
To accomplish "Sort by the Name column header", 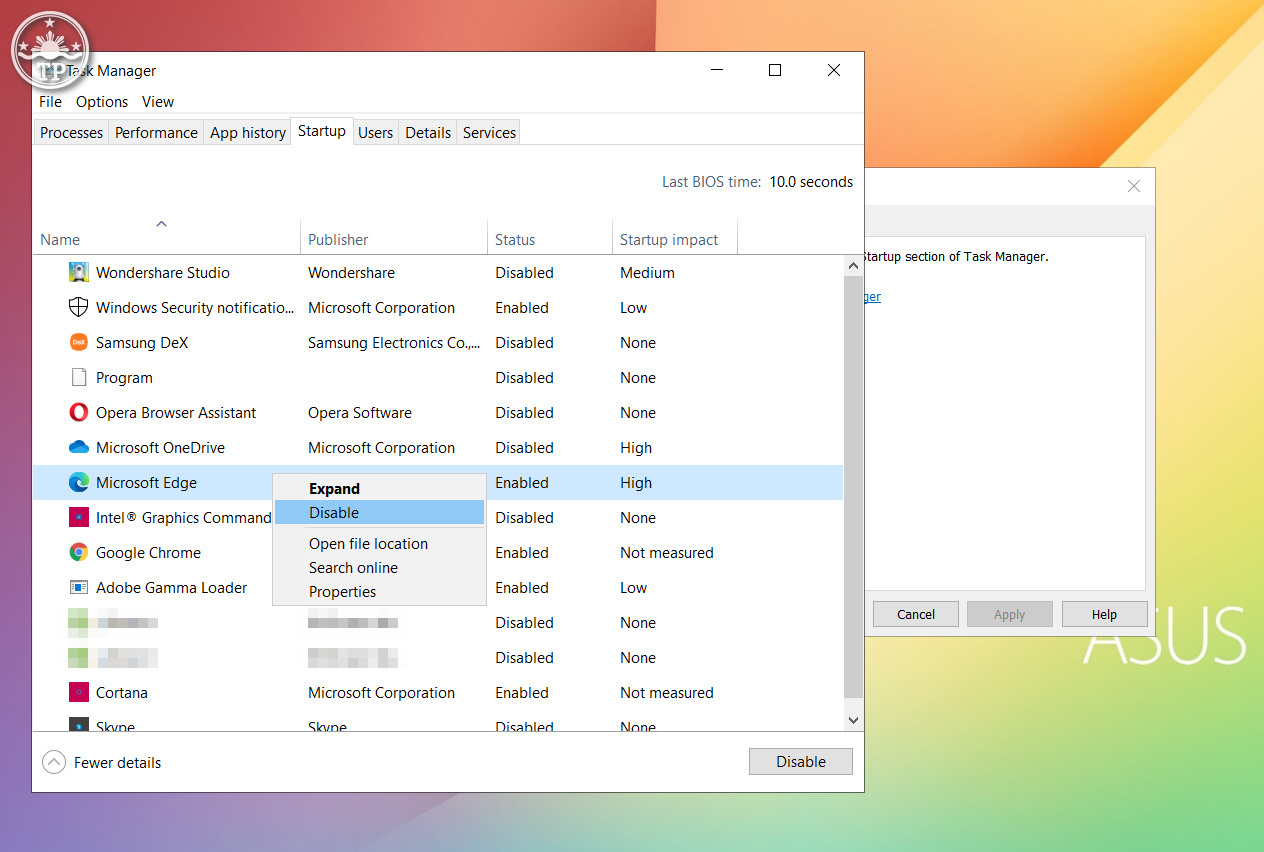I will 166,239.
